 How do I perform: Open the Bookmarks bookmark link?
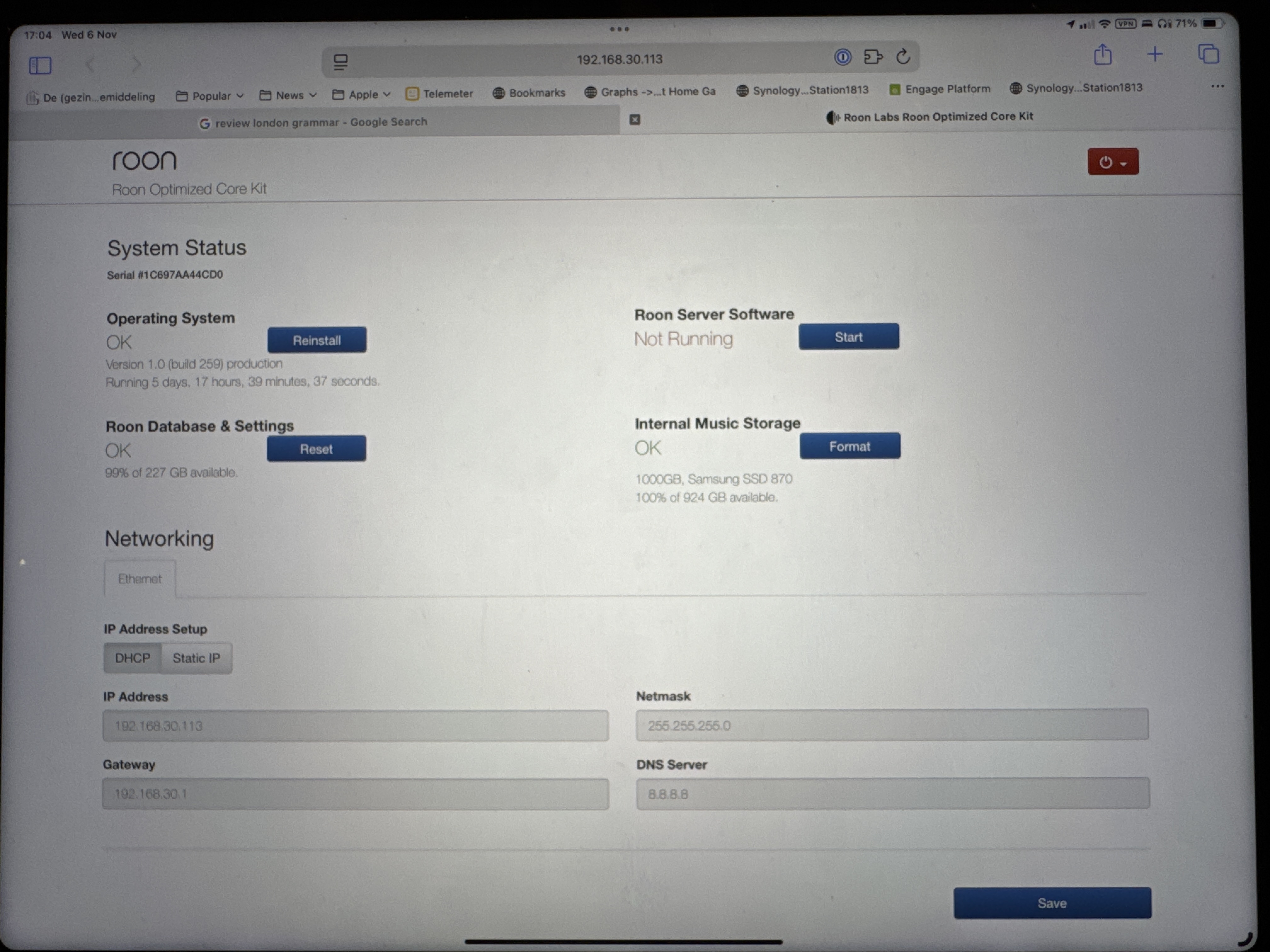click(529, 93)
